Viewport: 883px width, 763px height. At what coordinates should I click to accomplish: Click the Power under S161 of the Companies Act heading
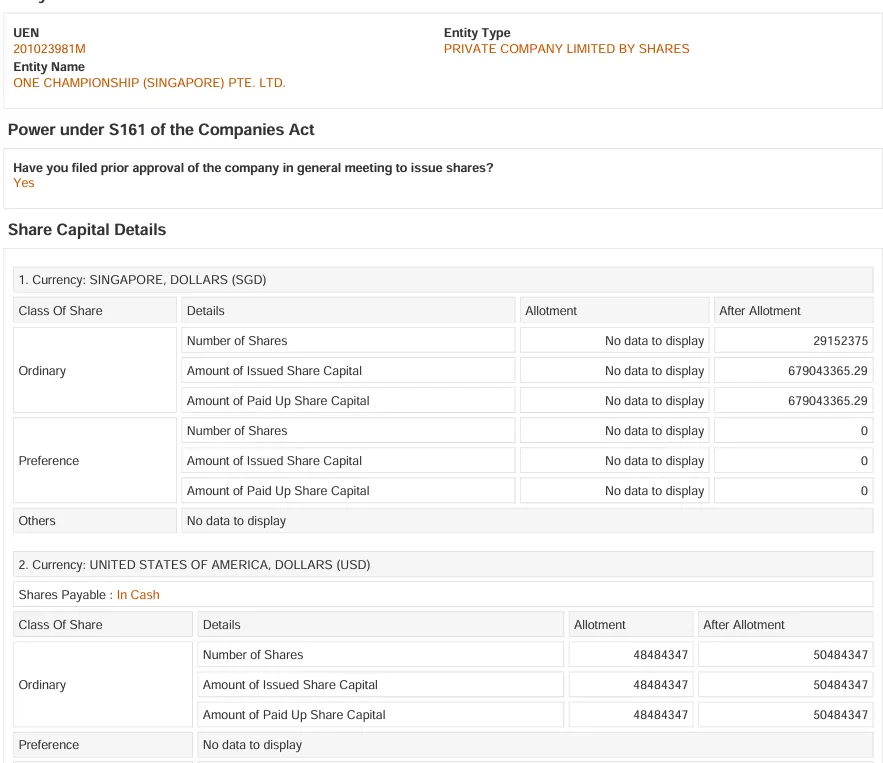[161, 130]
